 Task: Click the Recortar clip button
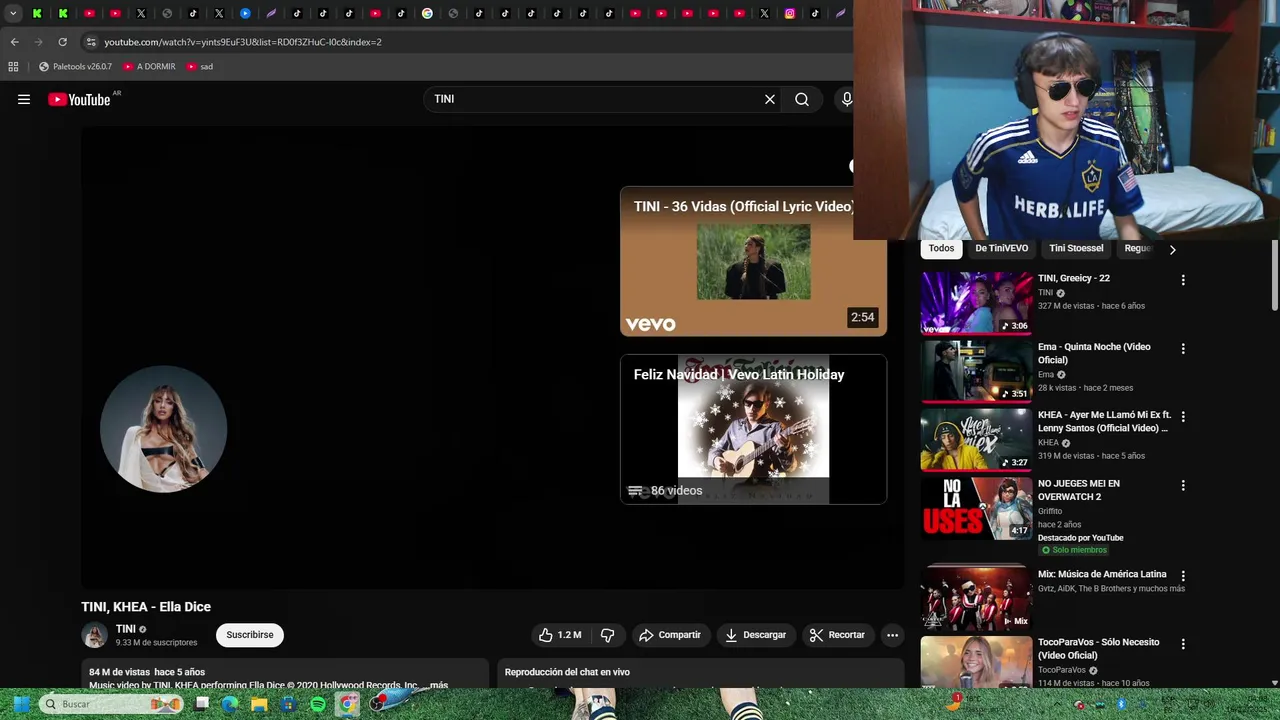tap(837, 635)
